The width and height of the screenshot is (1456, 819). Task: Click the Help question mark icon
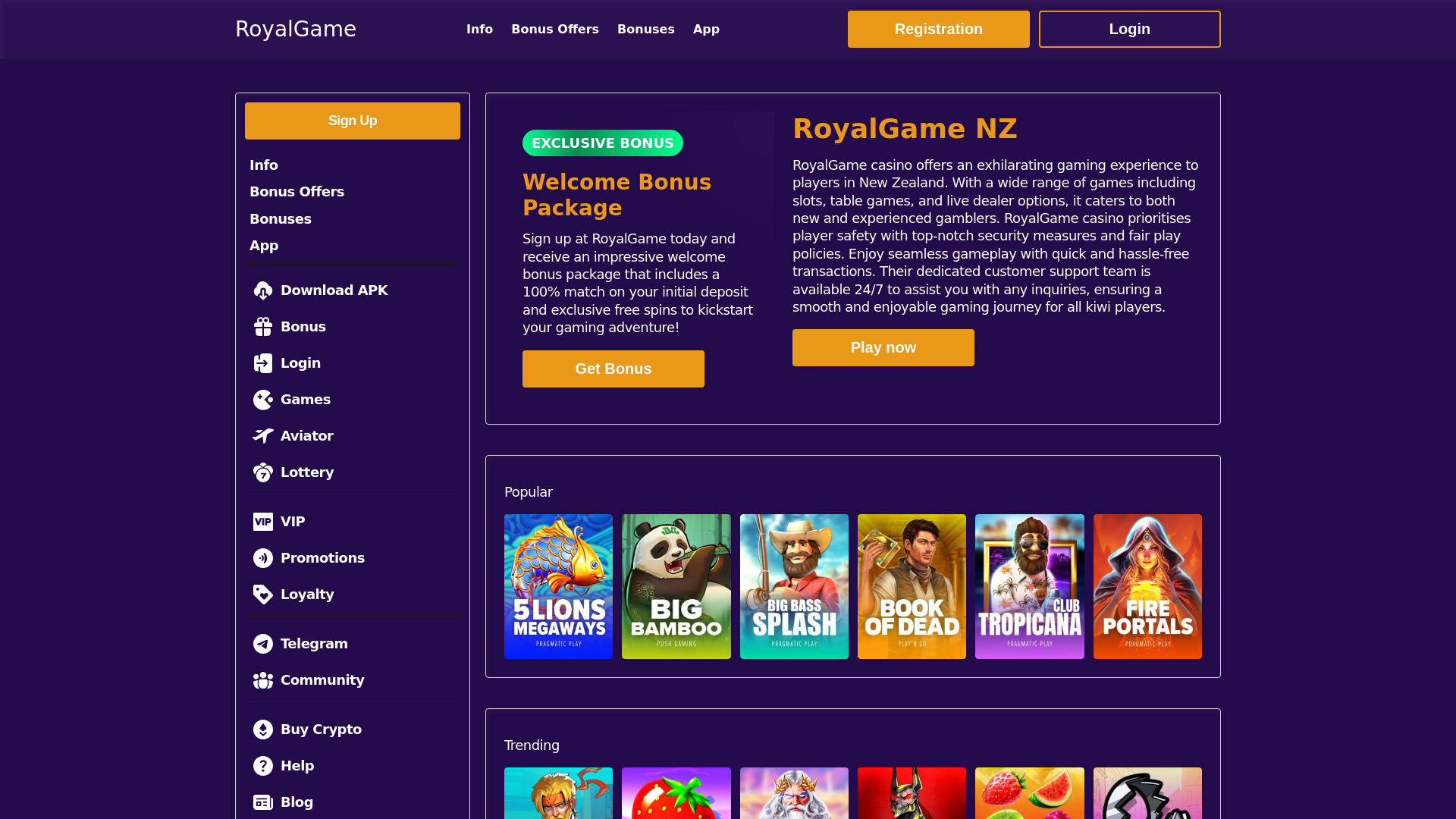263,766
